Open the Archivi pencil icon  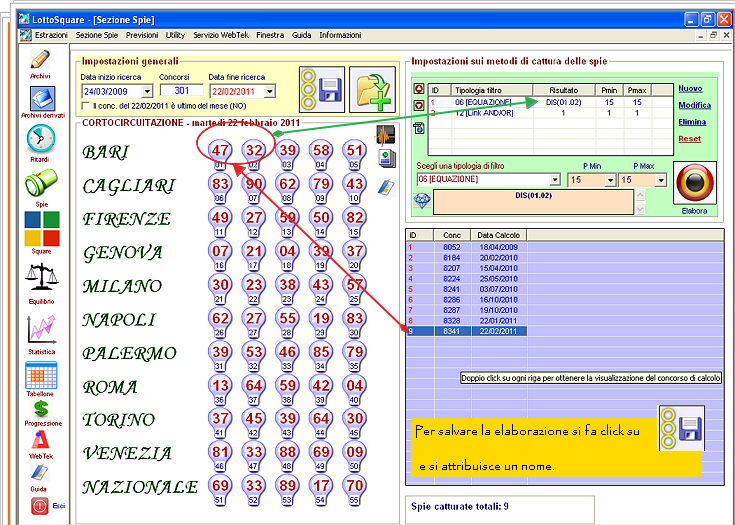coord(40,60)
